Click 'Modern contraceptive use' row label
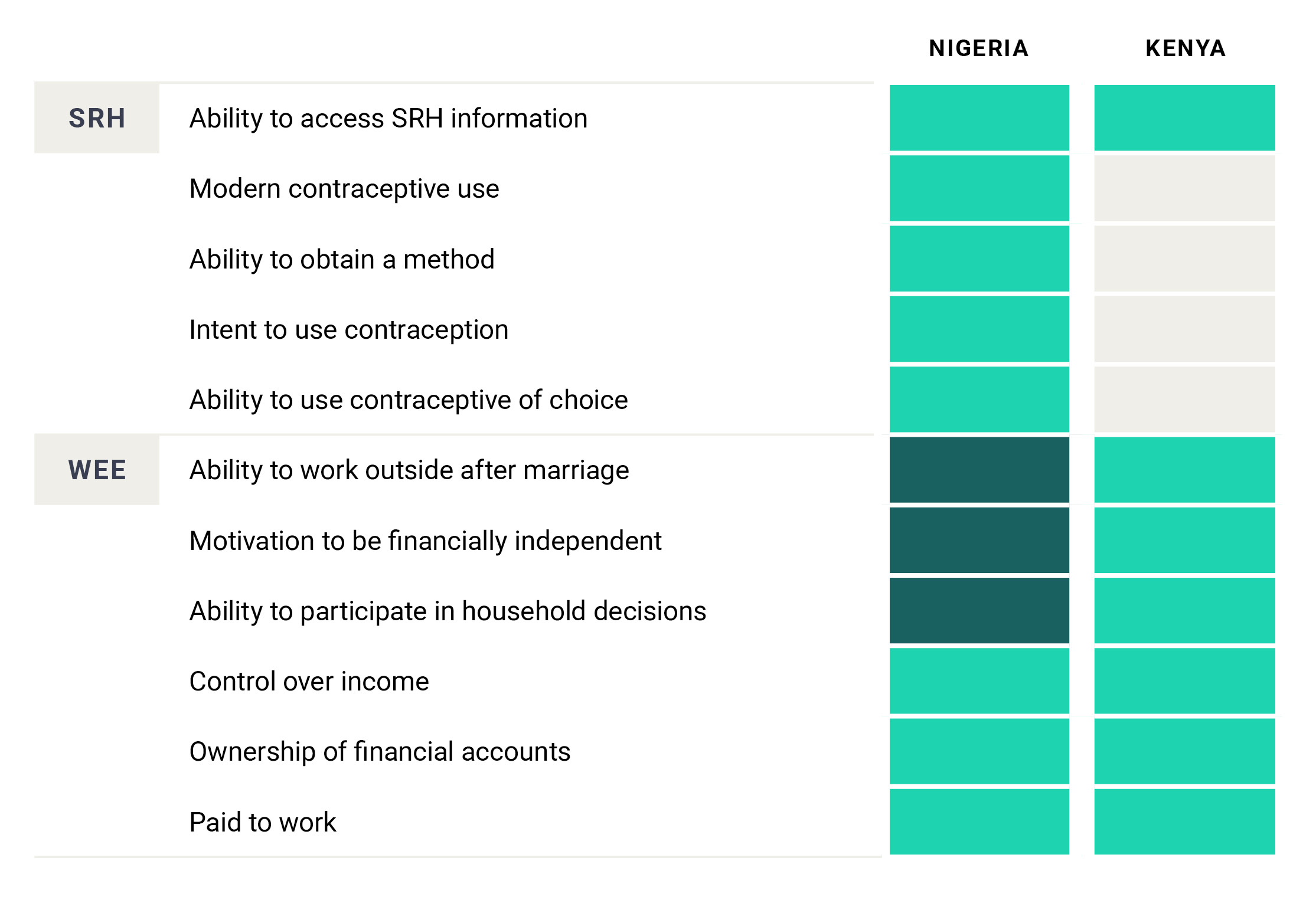The height and width of the screenshot is (910, 1316). (x=344, y=189)
